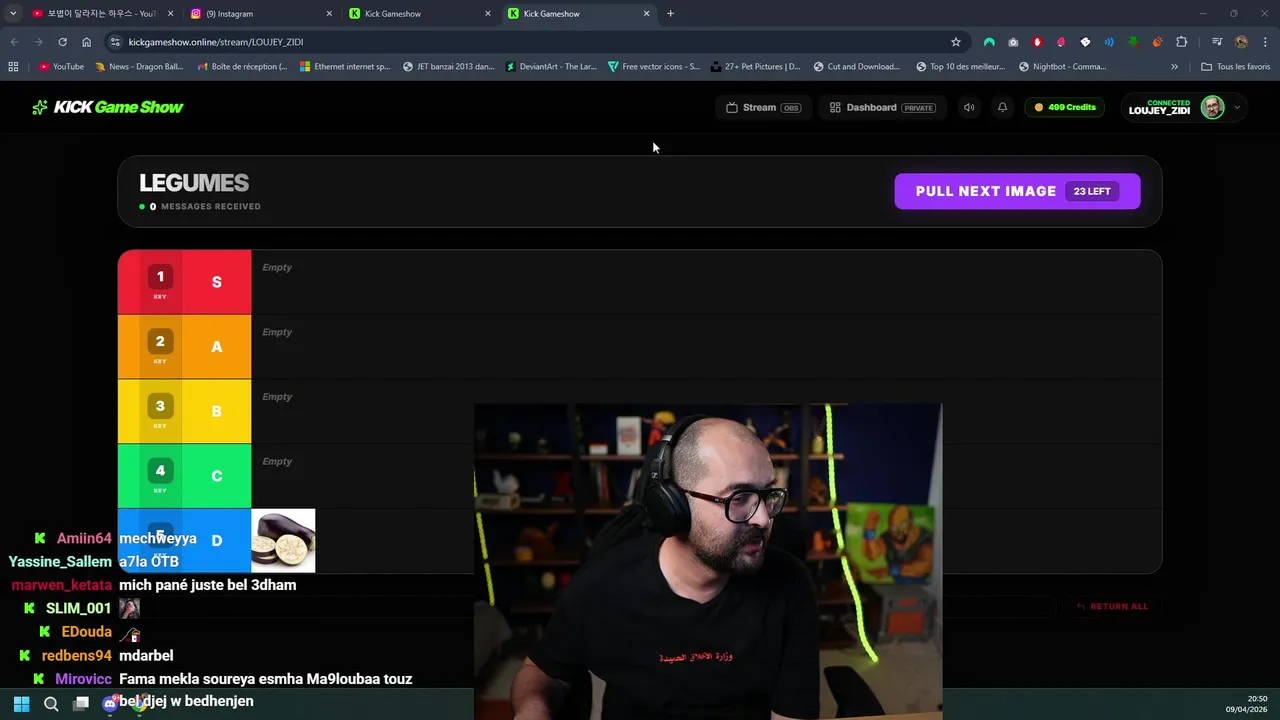Screen dimensions: 1280x720
Task: Open the Stream OBS menu item
Action: [764, 107]
